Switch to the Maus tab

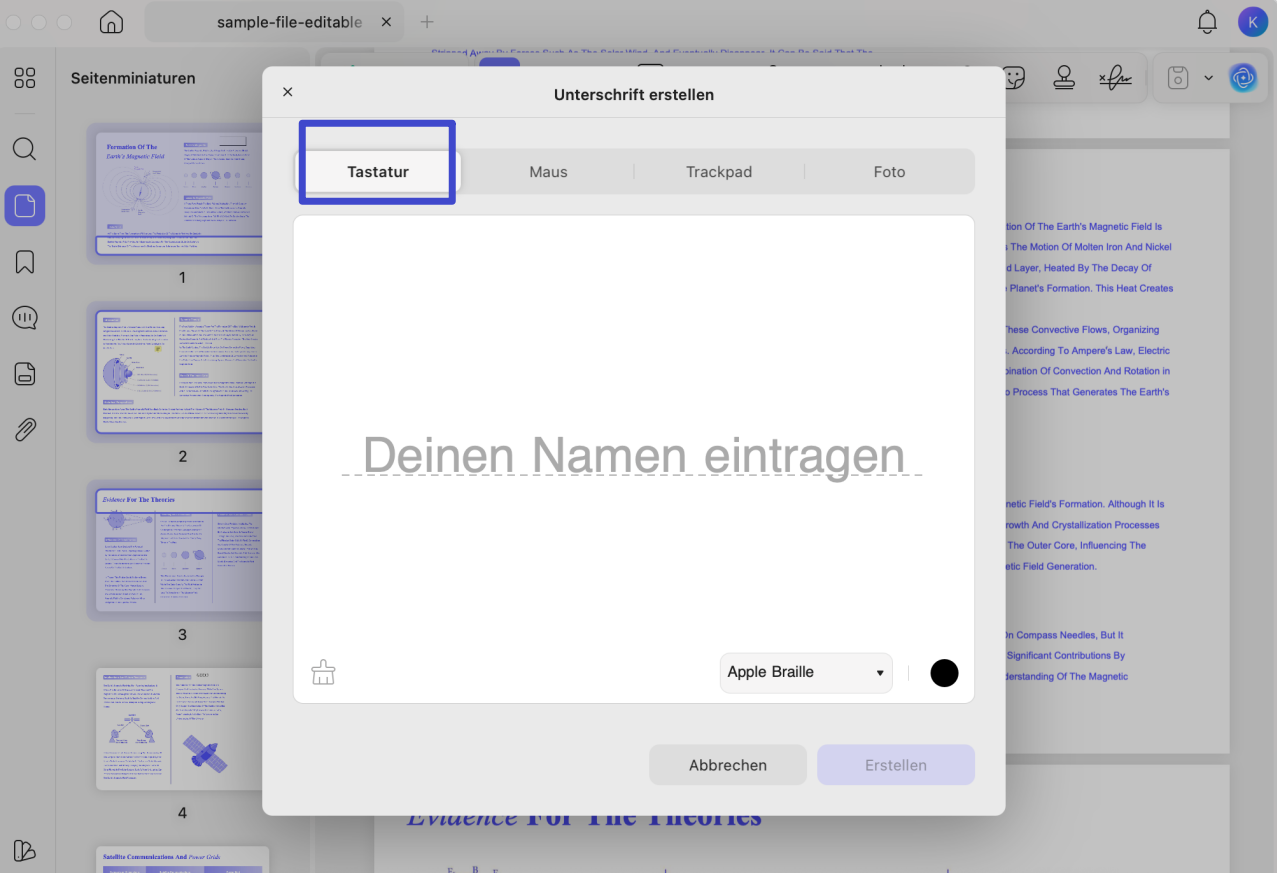click(548, 172)
